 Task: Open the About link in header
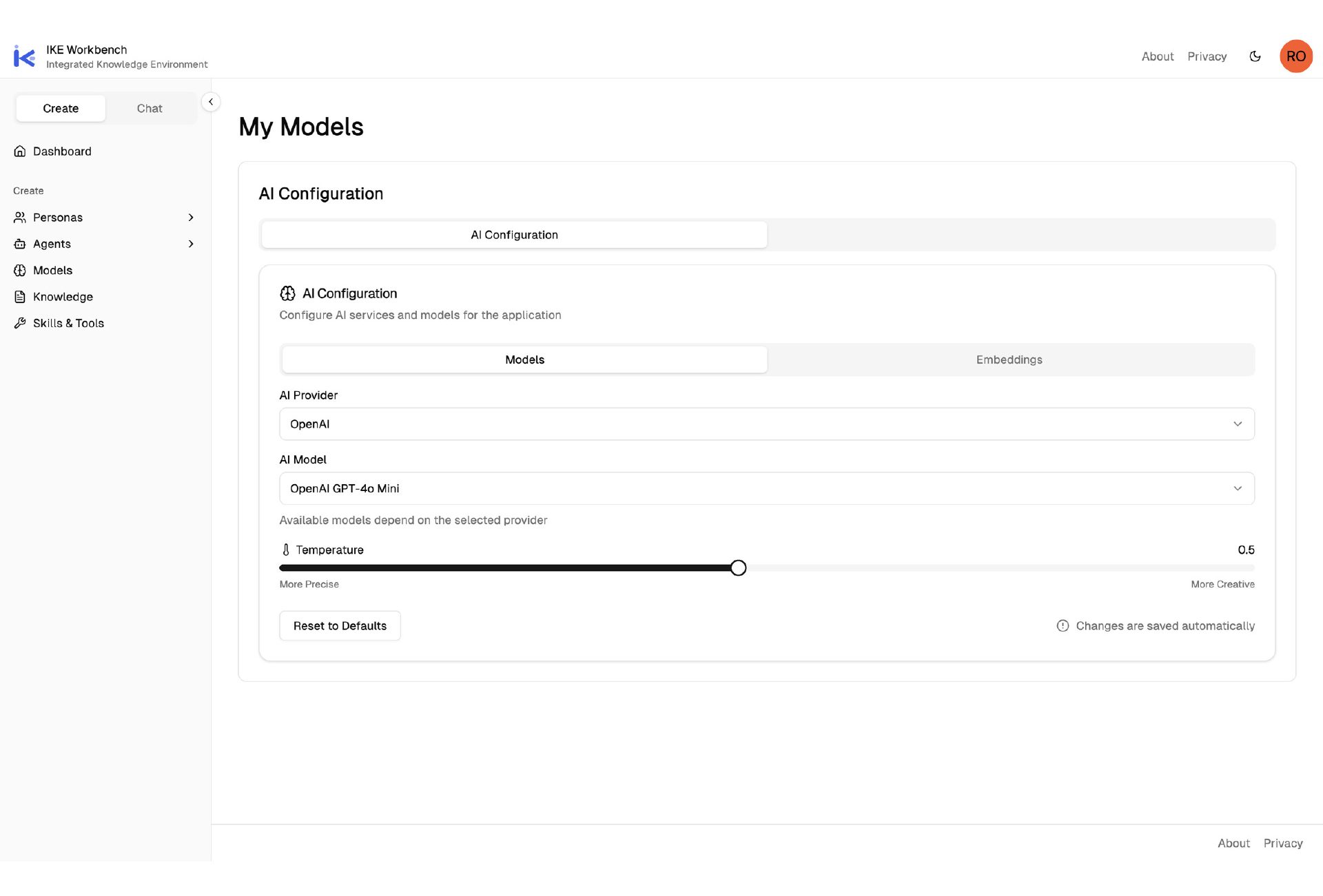1158,56
